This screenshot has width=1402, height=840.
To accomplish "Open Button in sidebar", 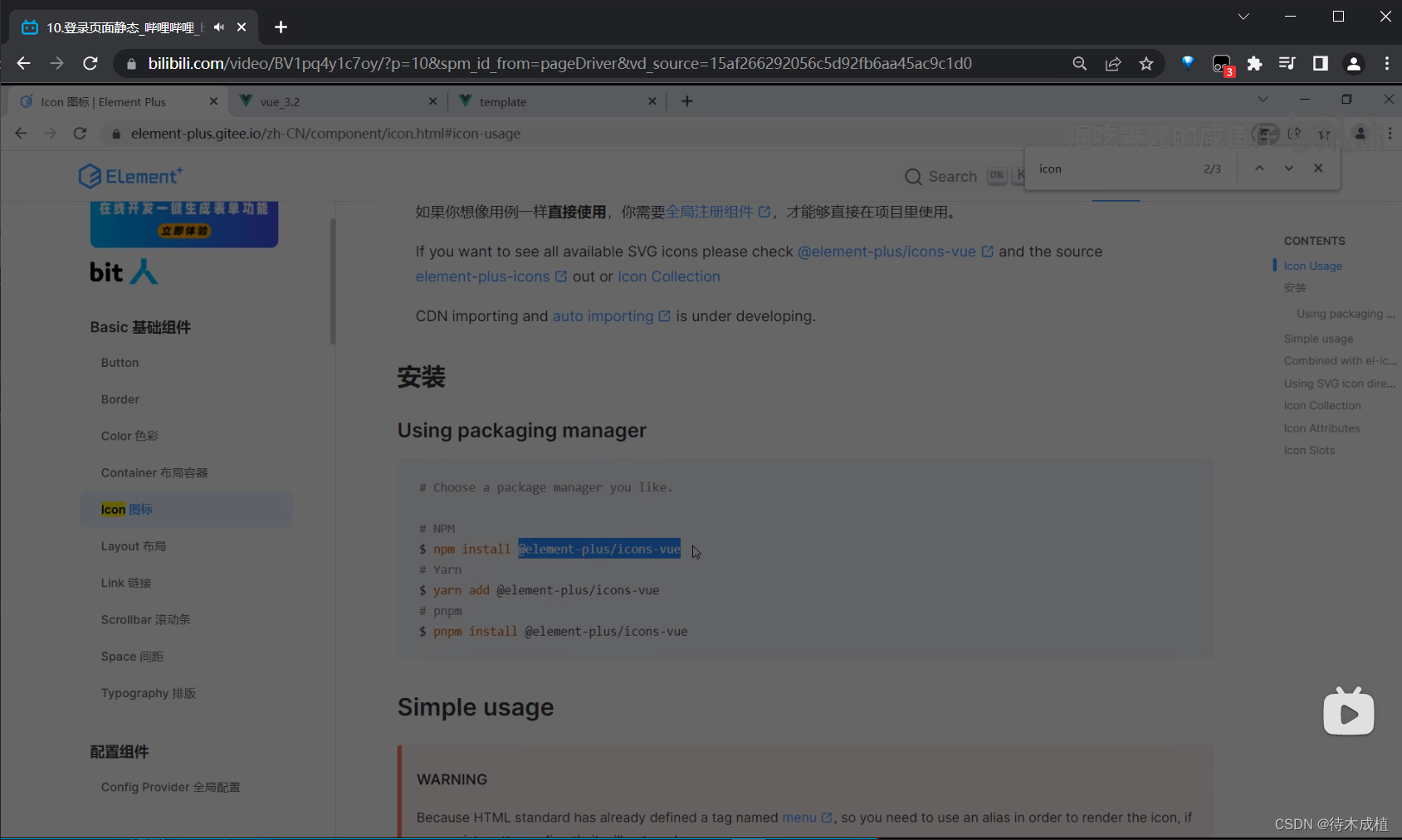I will tap(120, 363).
